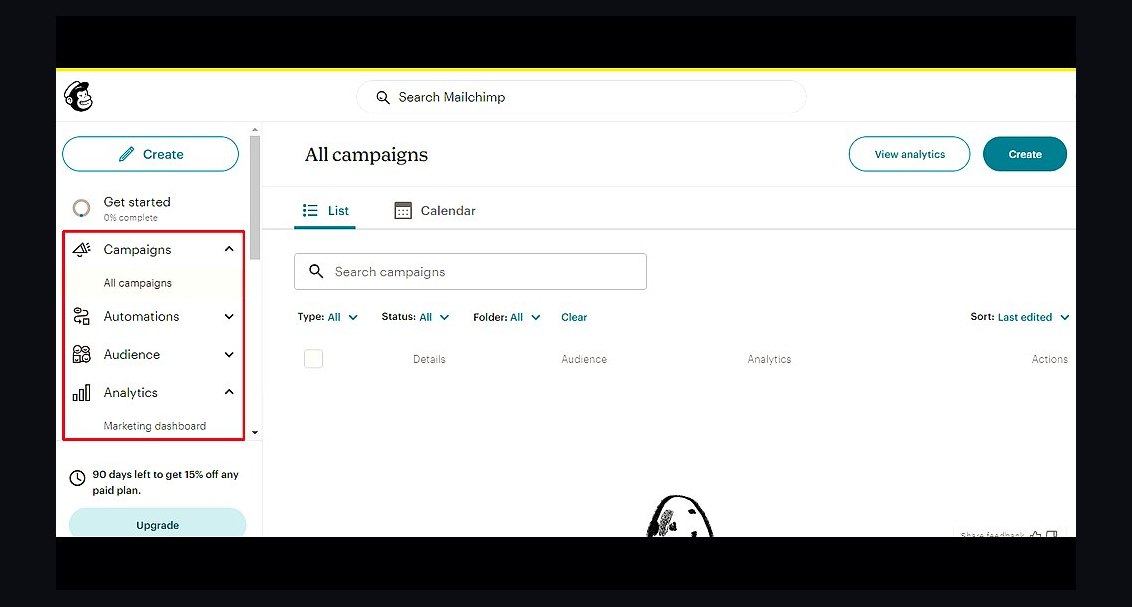Click the List view bullet icon
Image resolution: width=1132 pixels, height=607 pixels.
tap(310, 210)
